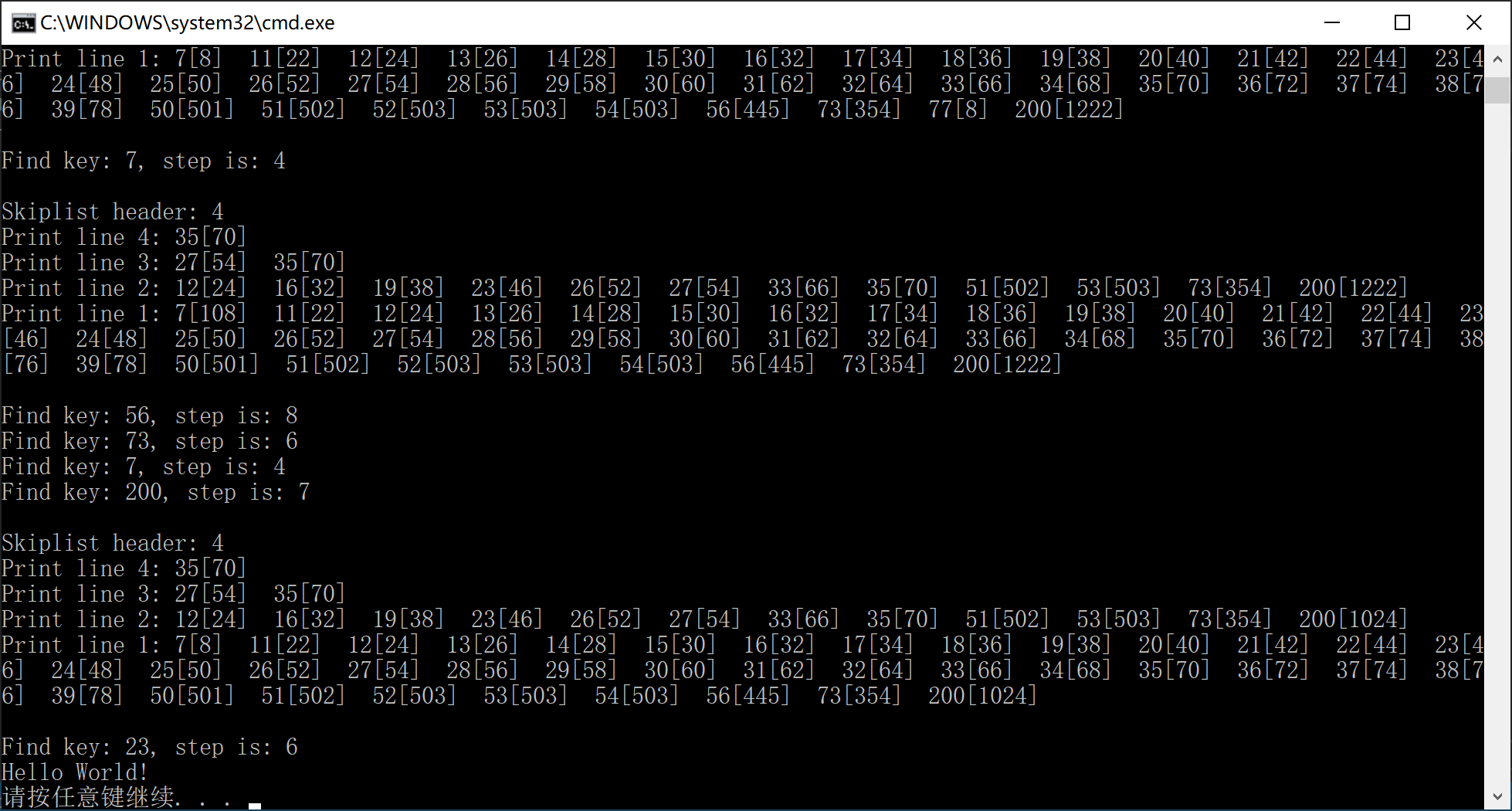Click the scrollbar up arrow

pos(1497,59)
